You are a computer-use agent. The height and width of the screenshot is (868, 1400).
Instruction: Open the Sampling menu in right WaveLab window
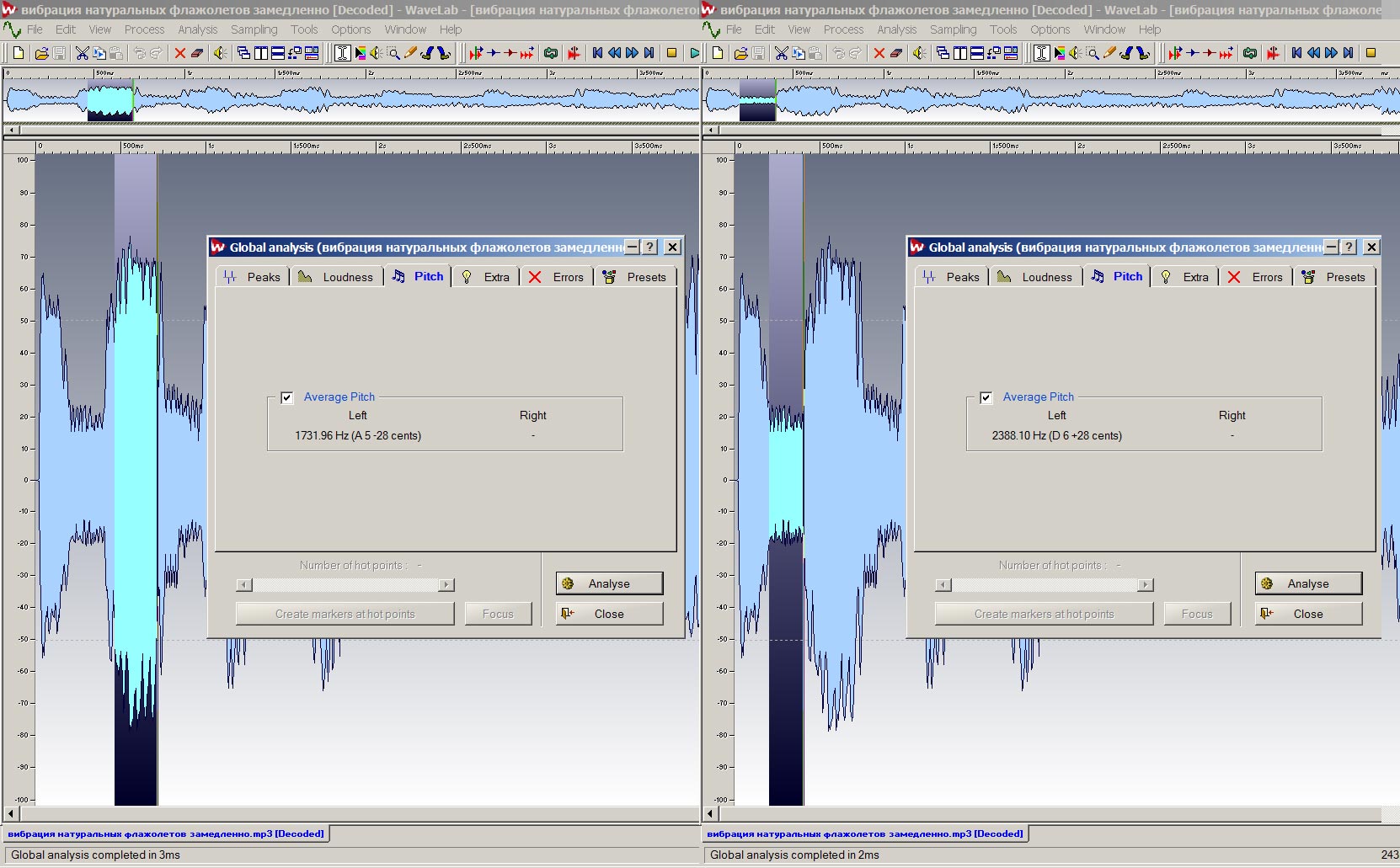point(953,29)
